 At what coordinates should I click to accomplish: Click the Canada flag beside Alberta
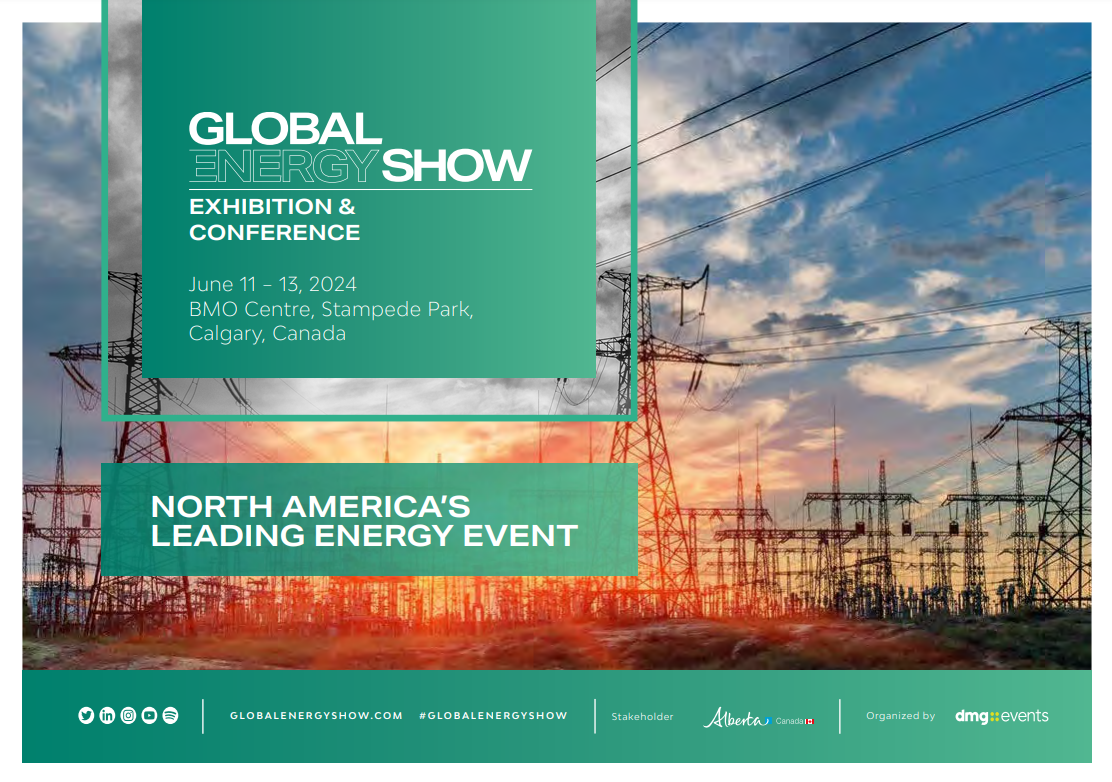(809, 721)
